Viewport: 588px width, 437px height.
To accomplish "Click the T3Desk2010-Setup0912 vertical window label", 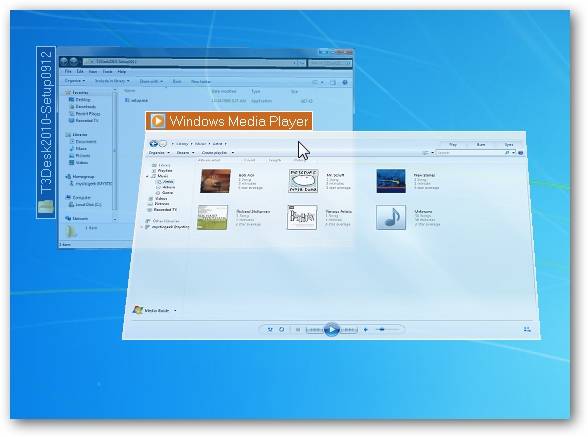I will (46, 132).
